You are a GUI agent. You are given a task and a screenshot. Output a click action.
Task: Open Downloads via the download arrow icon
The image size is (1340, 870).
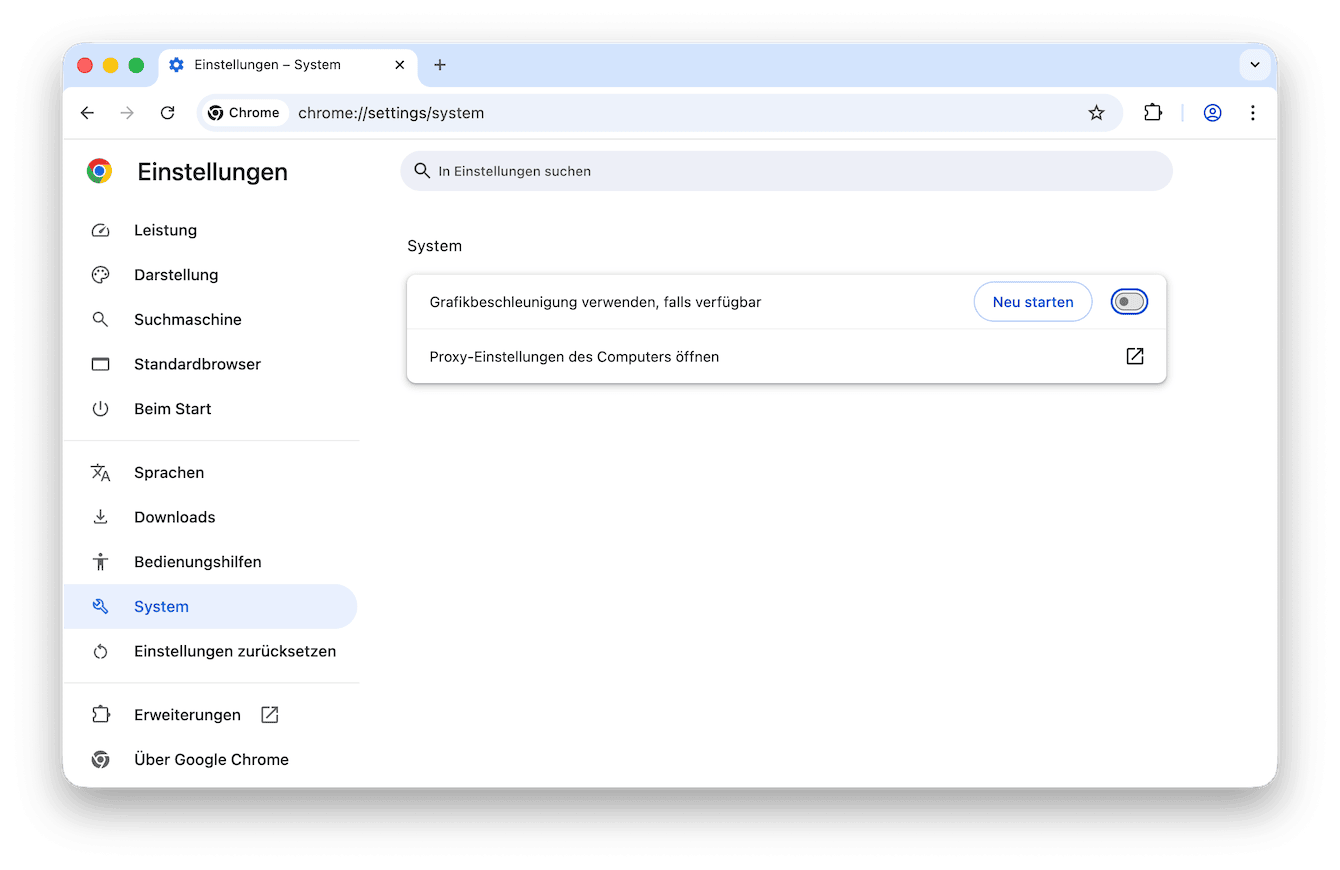[100, 517]
